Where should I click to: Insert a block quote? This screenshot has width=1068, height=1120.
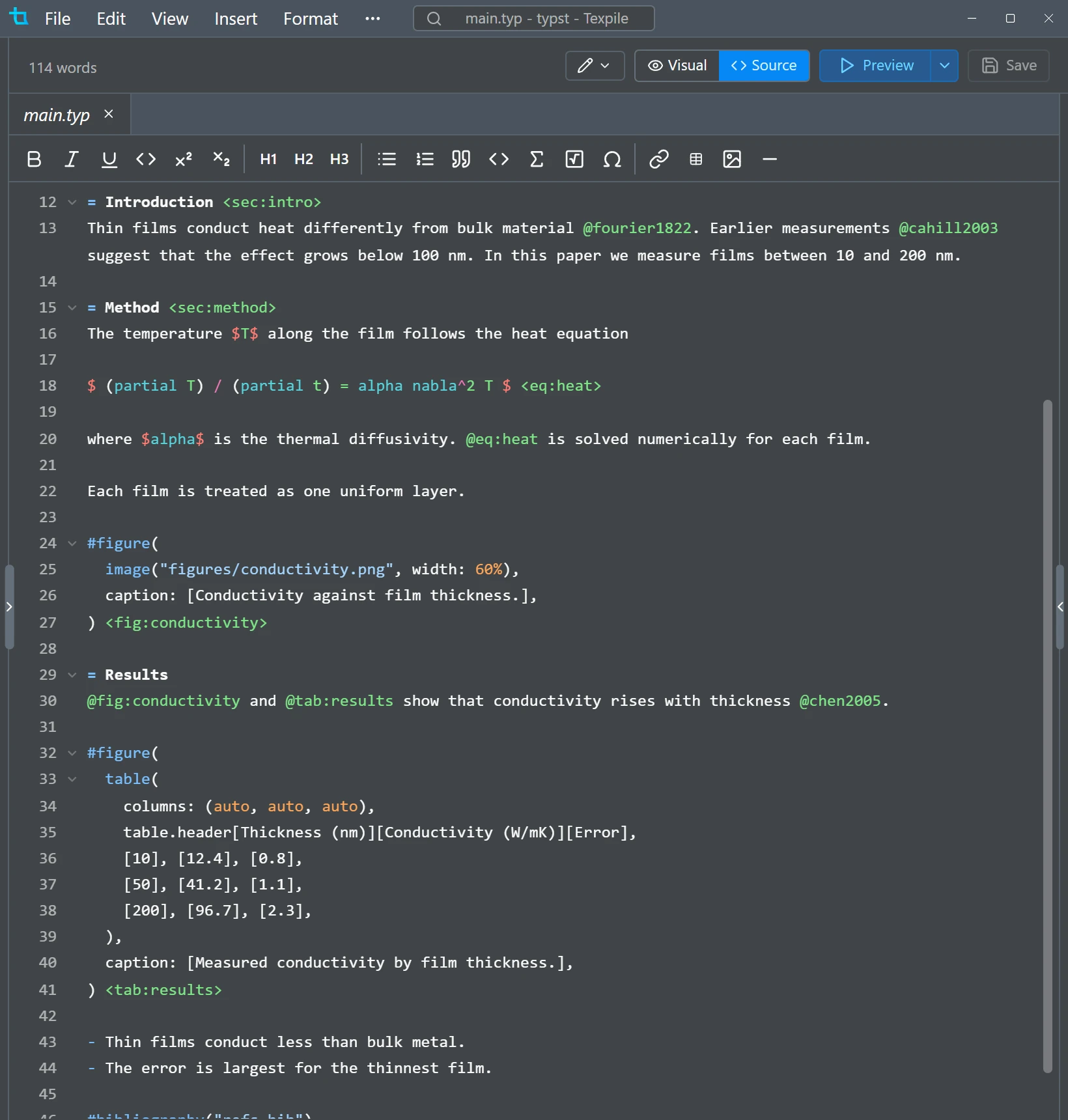(x=461, y=159)
